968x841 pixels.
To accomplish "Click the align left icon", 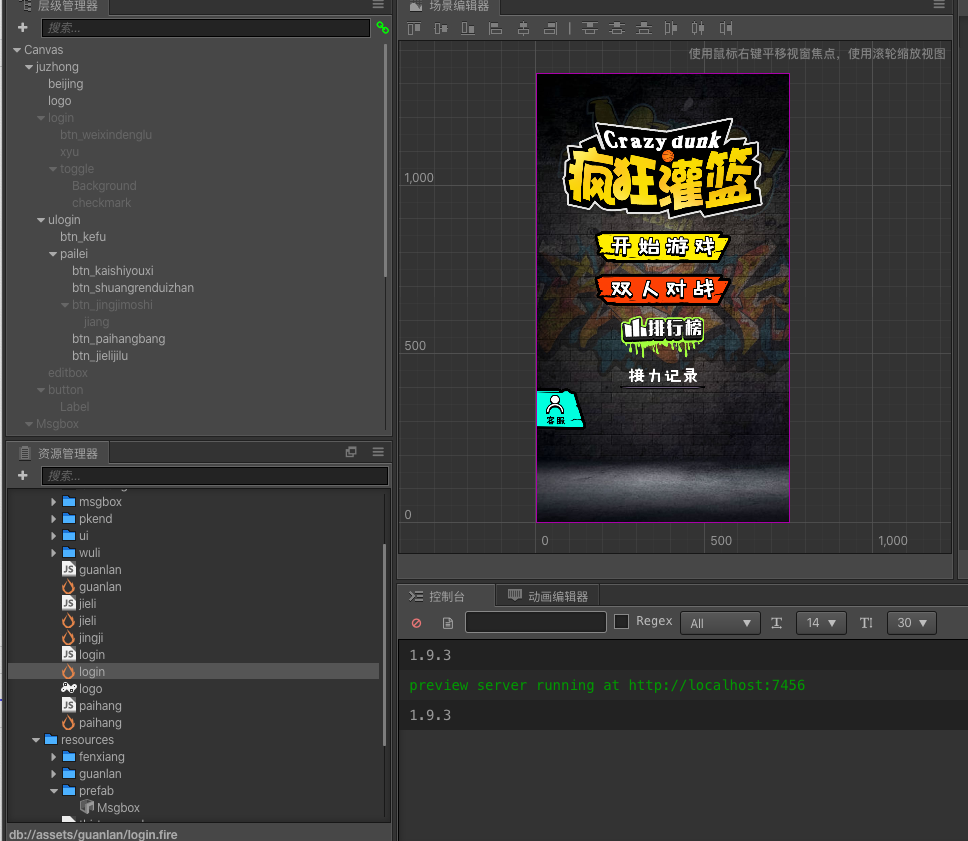I will point(495,28).
